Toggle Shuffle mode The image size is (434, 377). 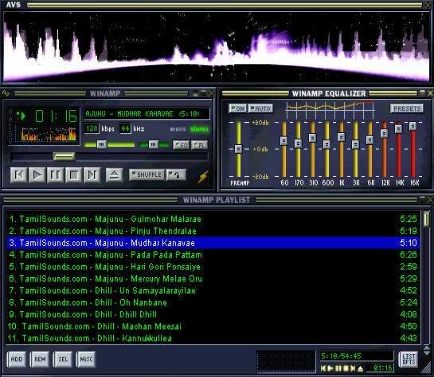click(147, 175)
